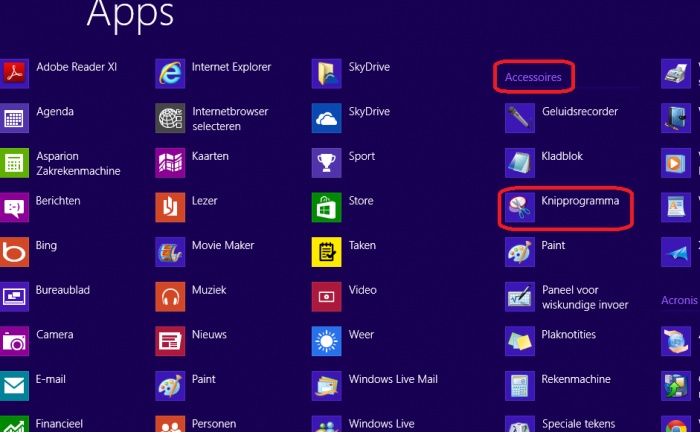Viewport: 700px width, 432px height.
Task: Open Plaknotities sticky notes
Action: [x=550, y=341]
